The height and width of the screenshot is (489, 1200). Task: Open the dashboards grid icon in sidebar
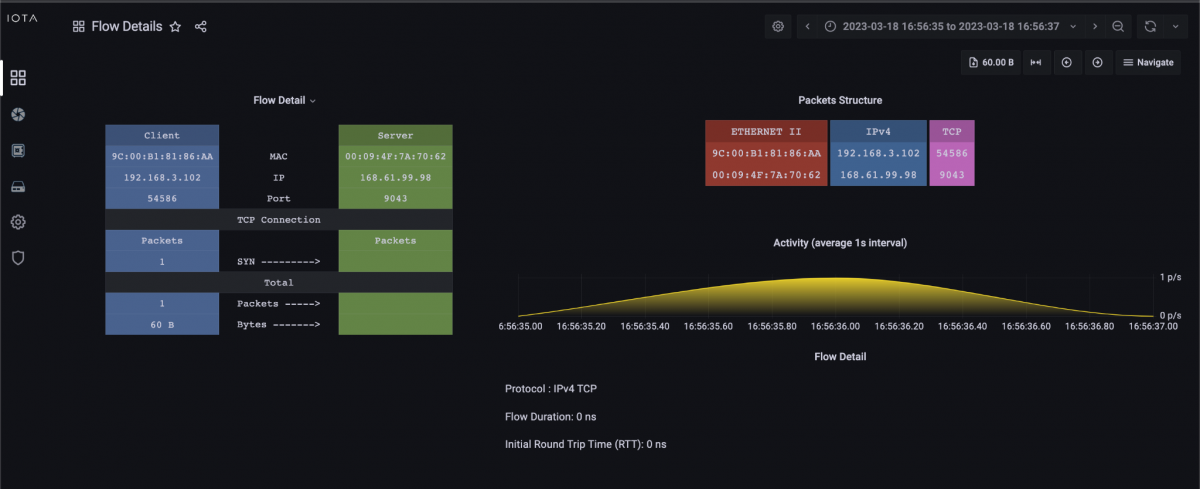[18, 78]
